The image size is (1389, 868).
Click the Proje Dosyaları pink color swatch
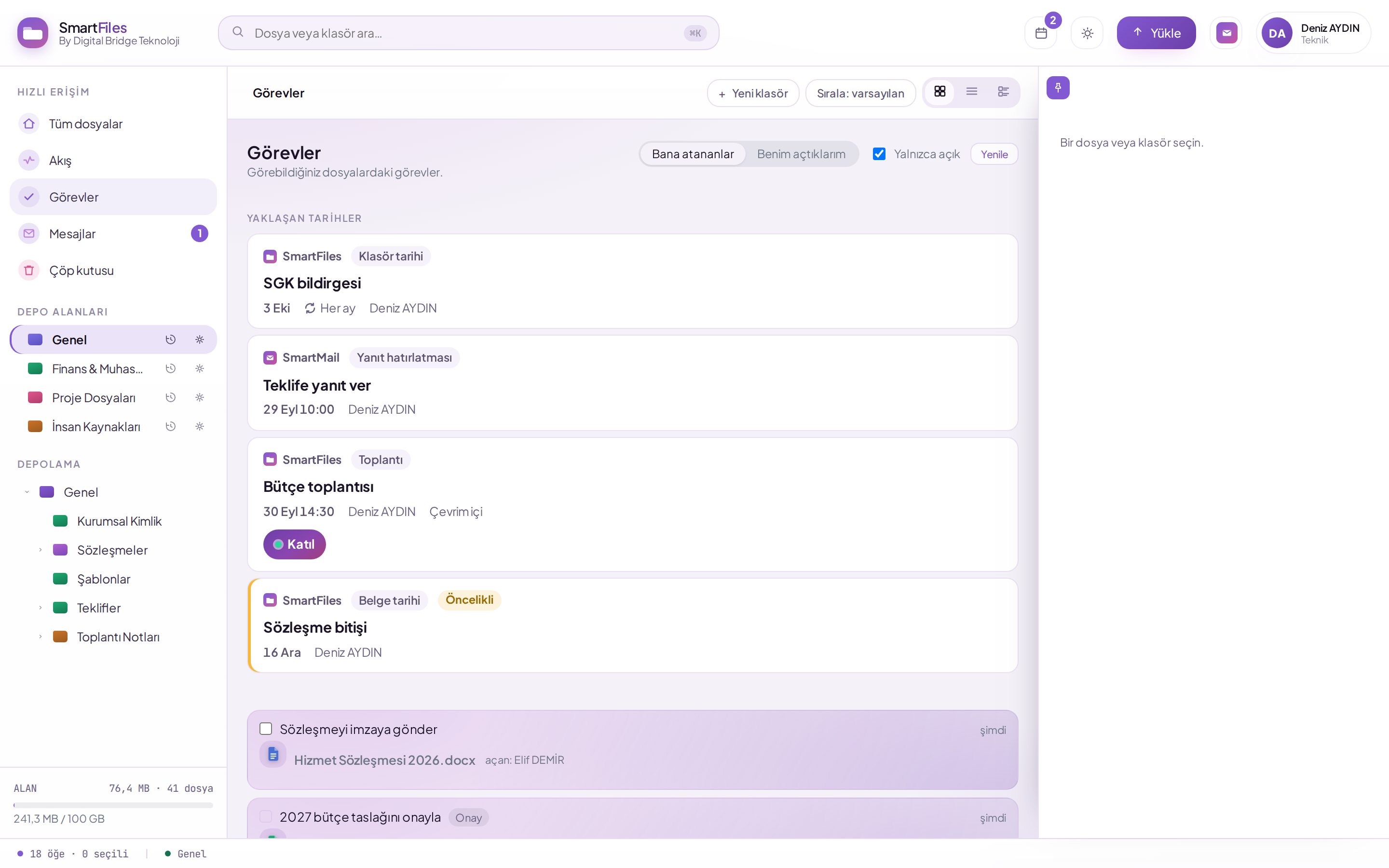click(x=35, y=397)
